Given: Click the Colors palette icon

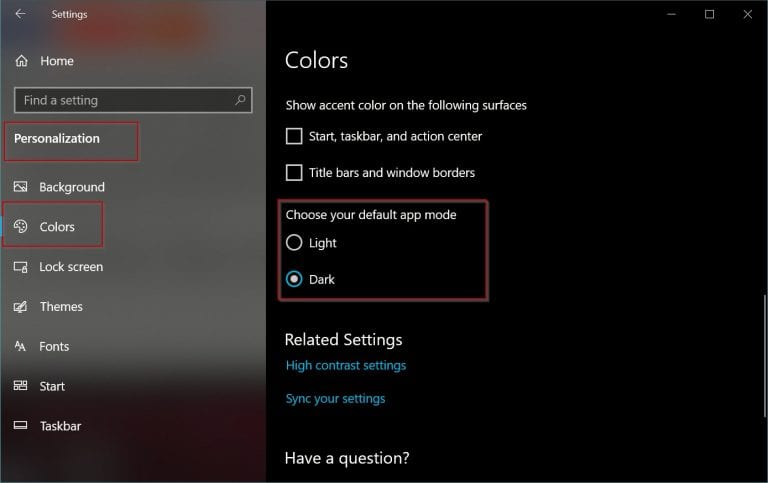Looking at the screenshot, I should 21,226.
